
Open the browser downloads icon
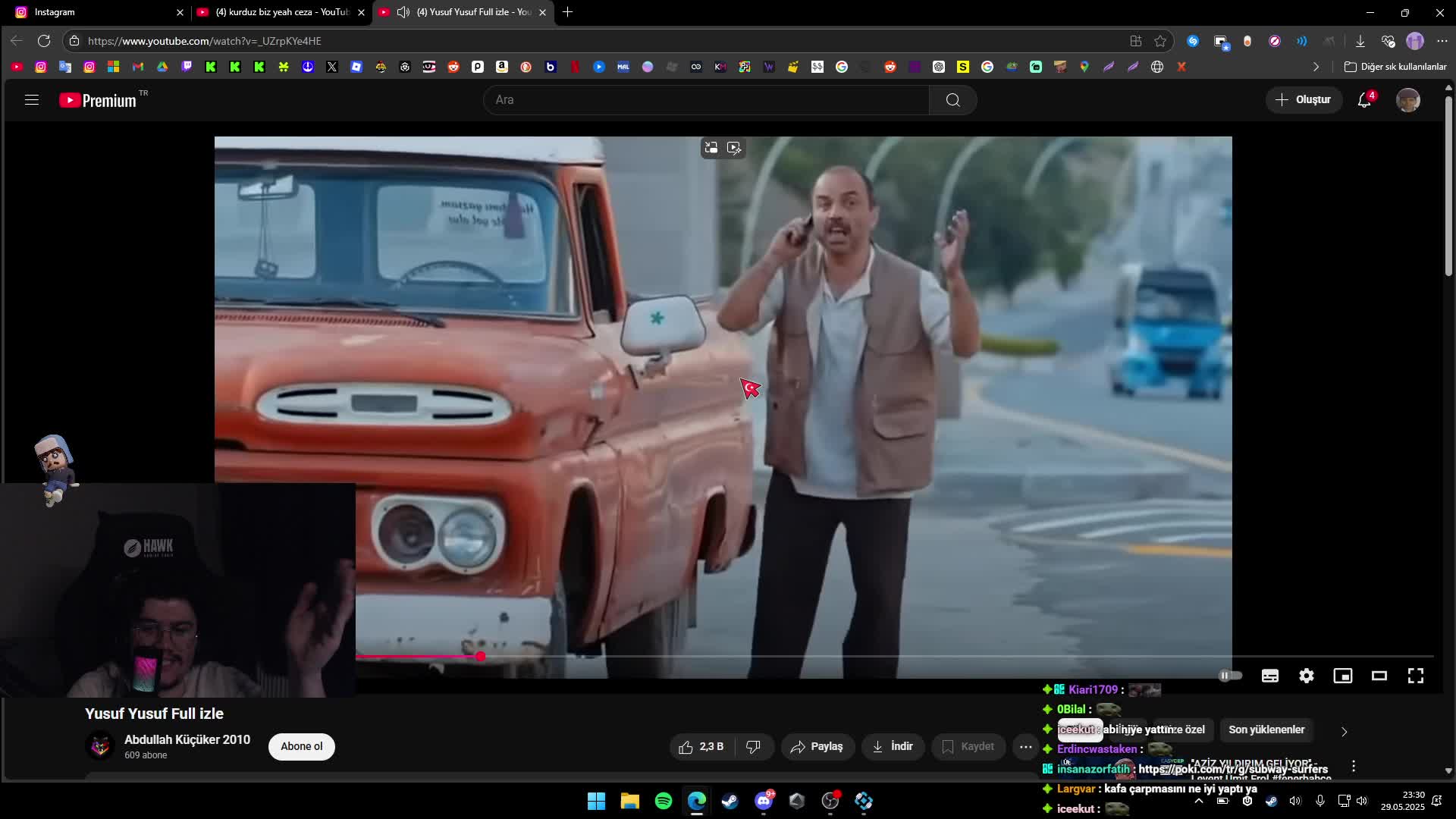click(1360, 41)
